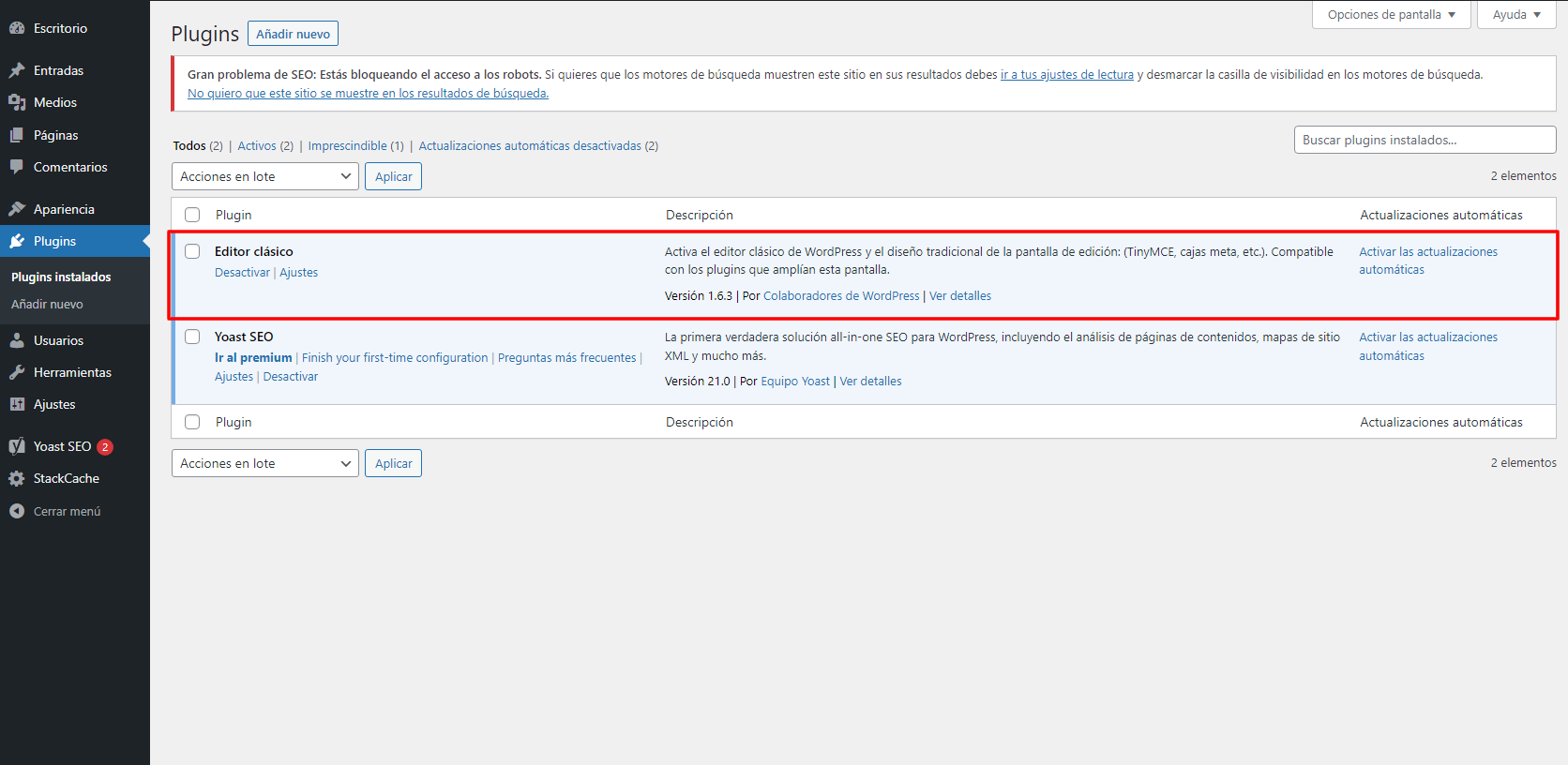1568x765 pixels.
Task: Select Añadir nuevo submenu item in sidebar
Action: click(47, 304)
